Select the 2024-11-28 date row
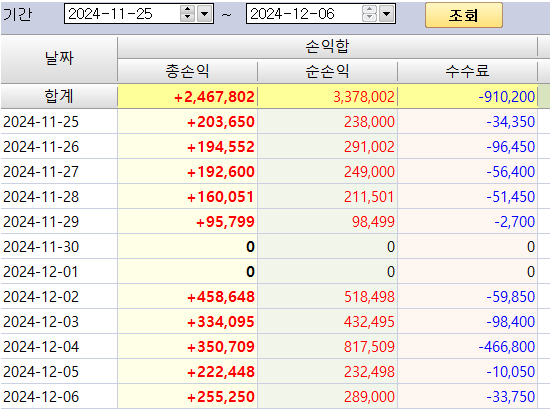The image size is (550, 415). (x=59, y=196)
